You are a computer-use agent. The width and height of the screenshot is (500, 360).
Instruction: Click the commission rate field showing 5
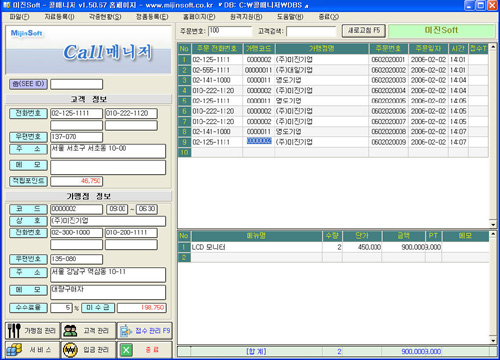61,307
